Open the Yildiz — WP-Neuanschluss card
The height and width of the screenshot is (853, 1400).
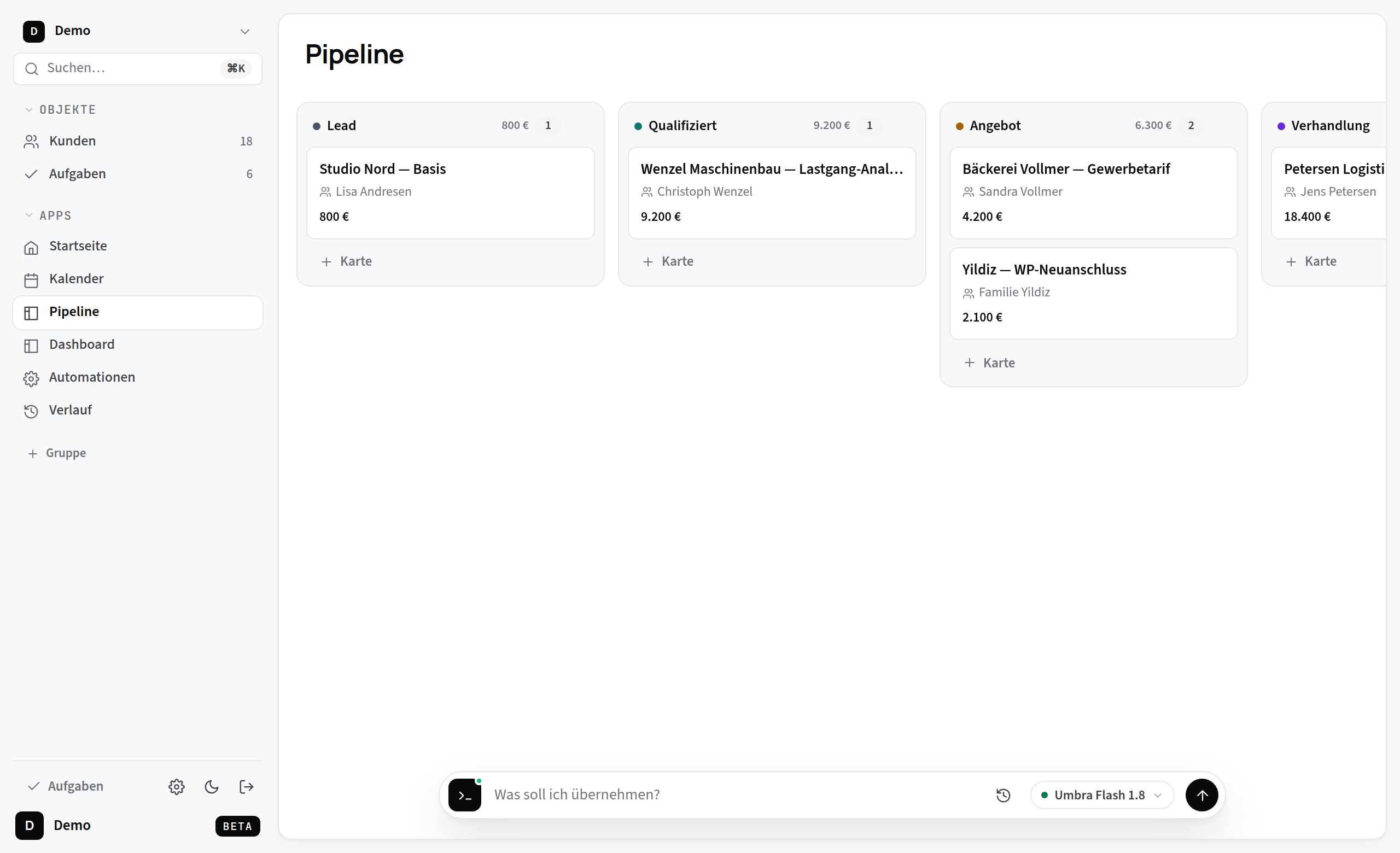point(1093,294)
